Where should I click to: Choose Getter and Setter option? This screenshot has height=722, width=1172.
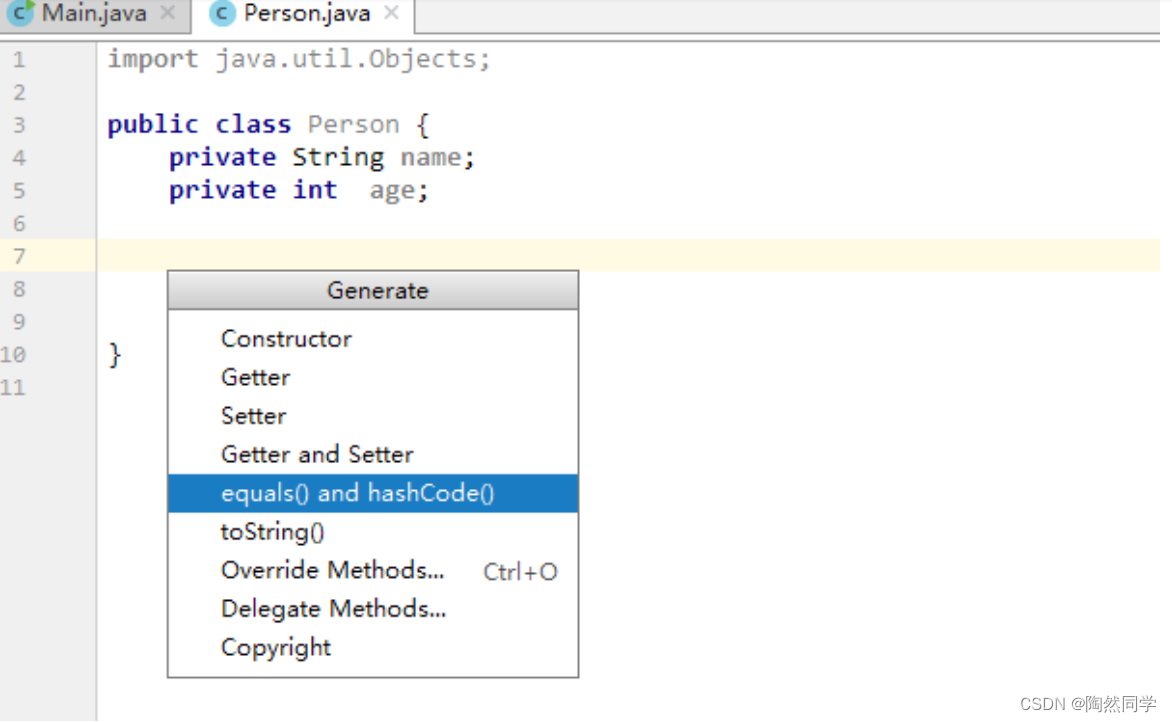317,455
